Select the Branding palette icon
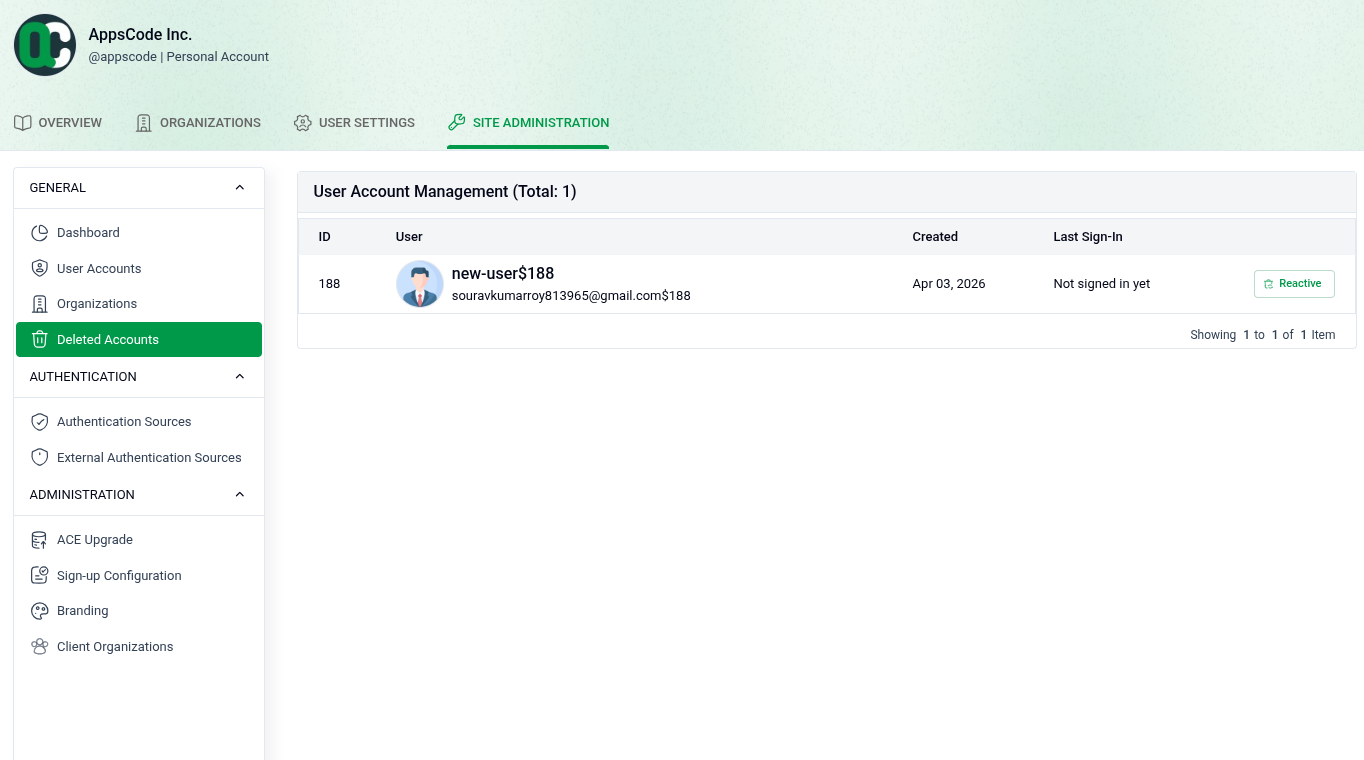 click(39, 610)
